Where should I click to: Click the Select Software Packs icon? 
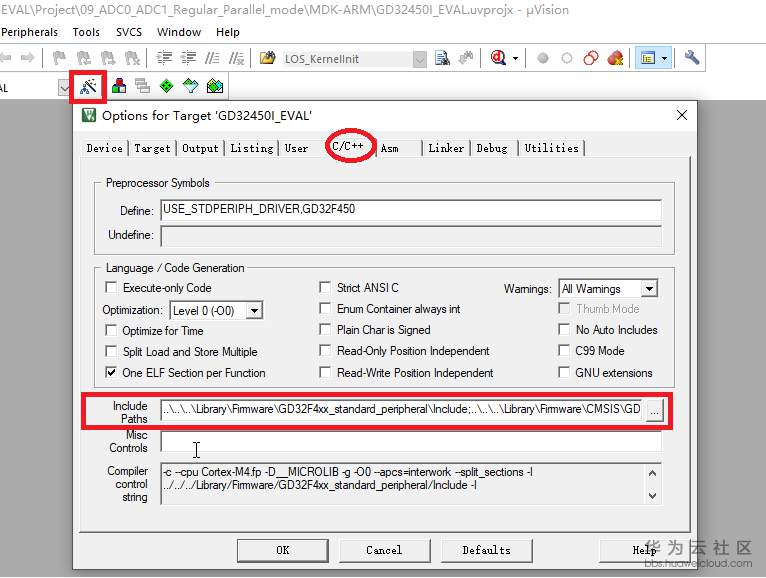coord(191,86)
